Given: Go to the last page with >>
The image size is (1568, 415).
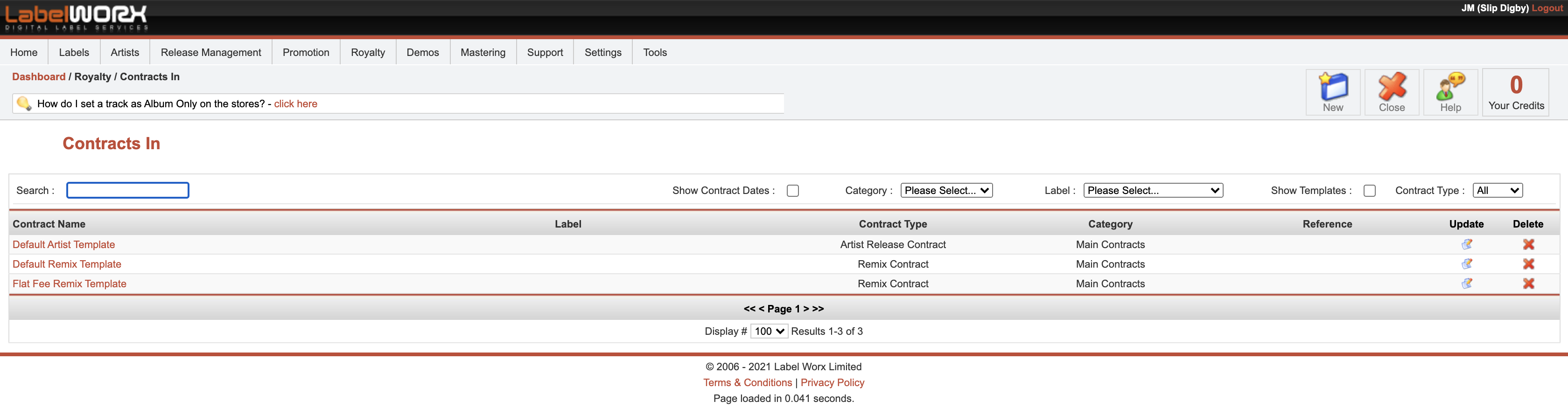Looking at the screenshot, I should [x=818, y=309].
